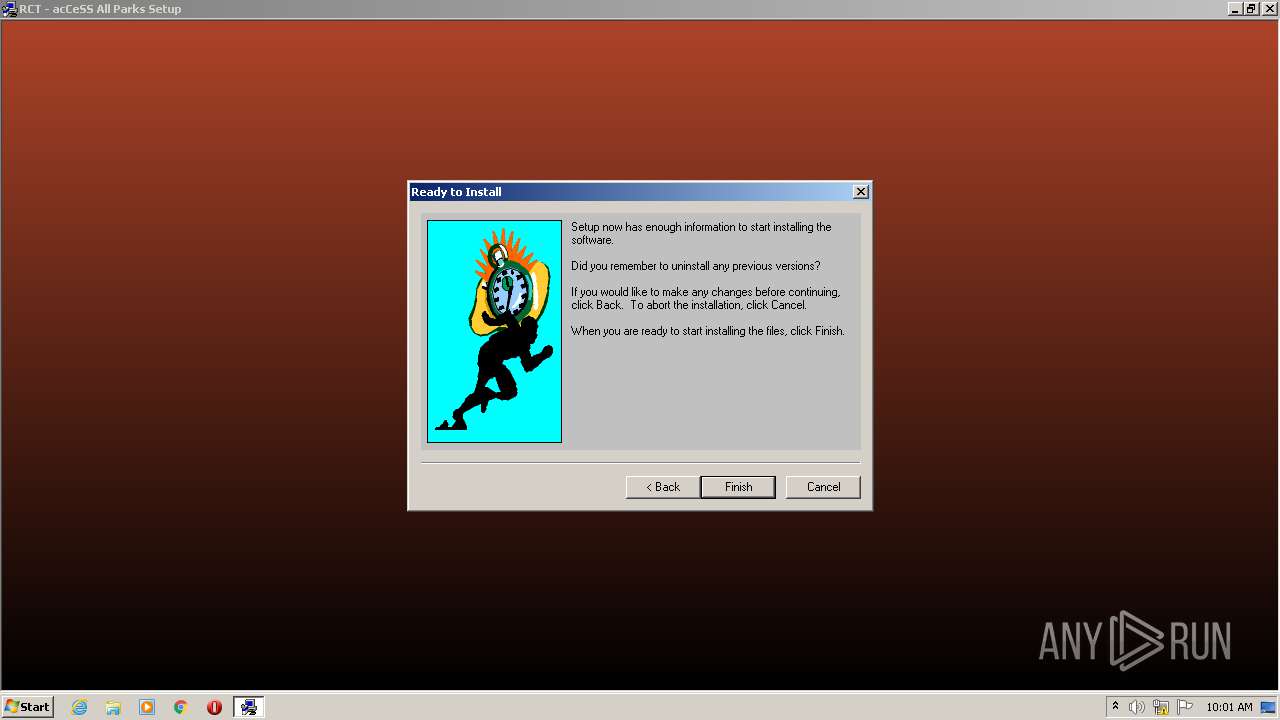Viewport: 1280px width, 720px height.
Task: Show hidden tray icons arrow
Action: click(x=1115, y=707)
